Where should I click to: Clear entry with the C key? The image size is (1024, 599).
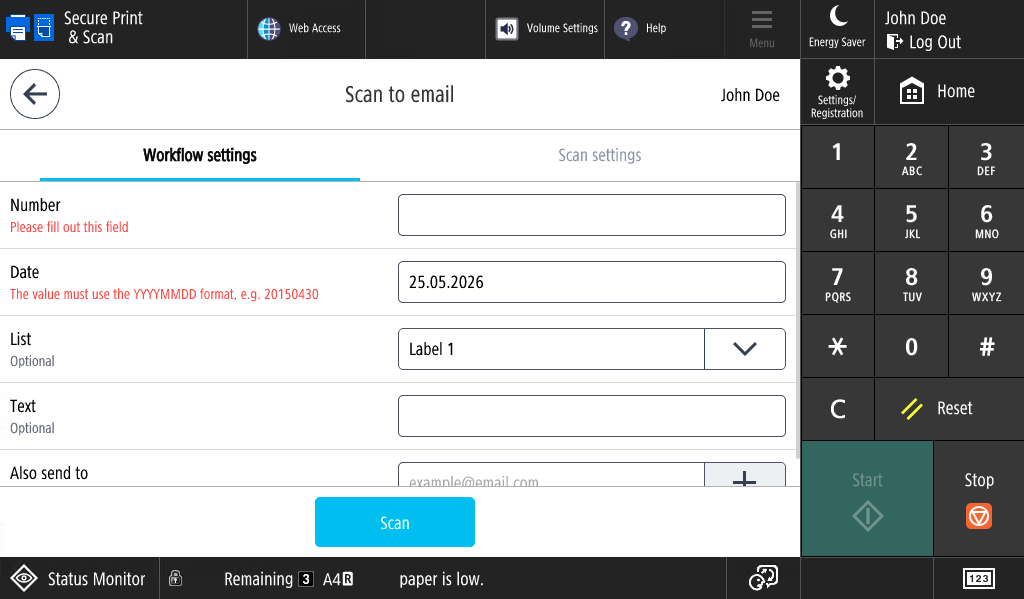837,409
